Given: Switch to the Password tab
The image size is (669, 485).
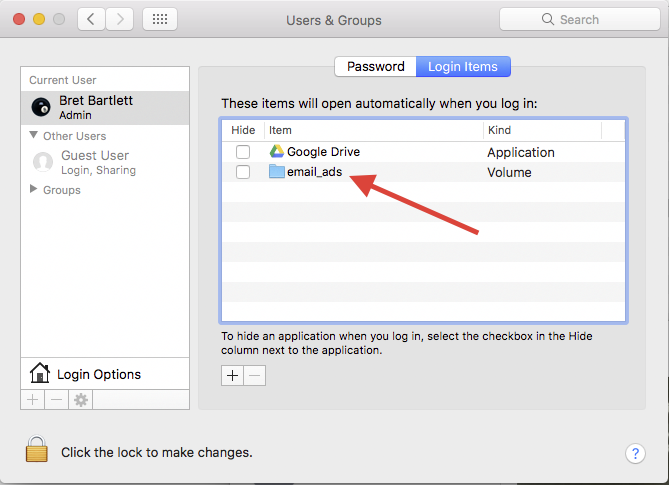Looking at the screenshot, I should tap(375, 67).
